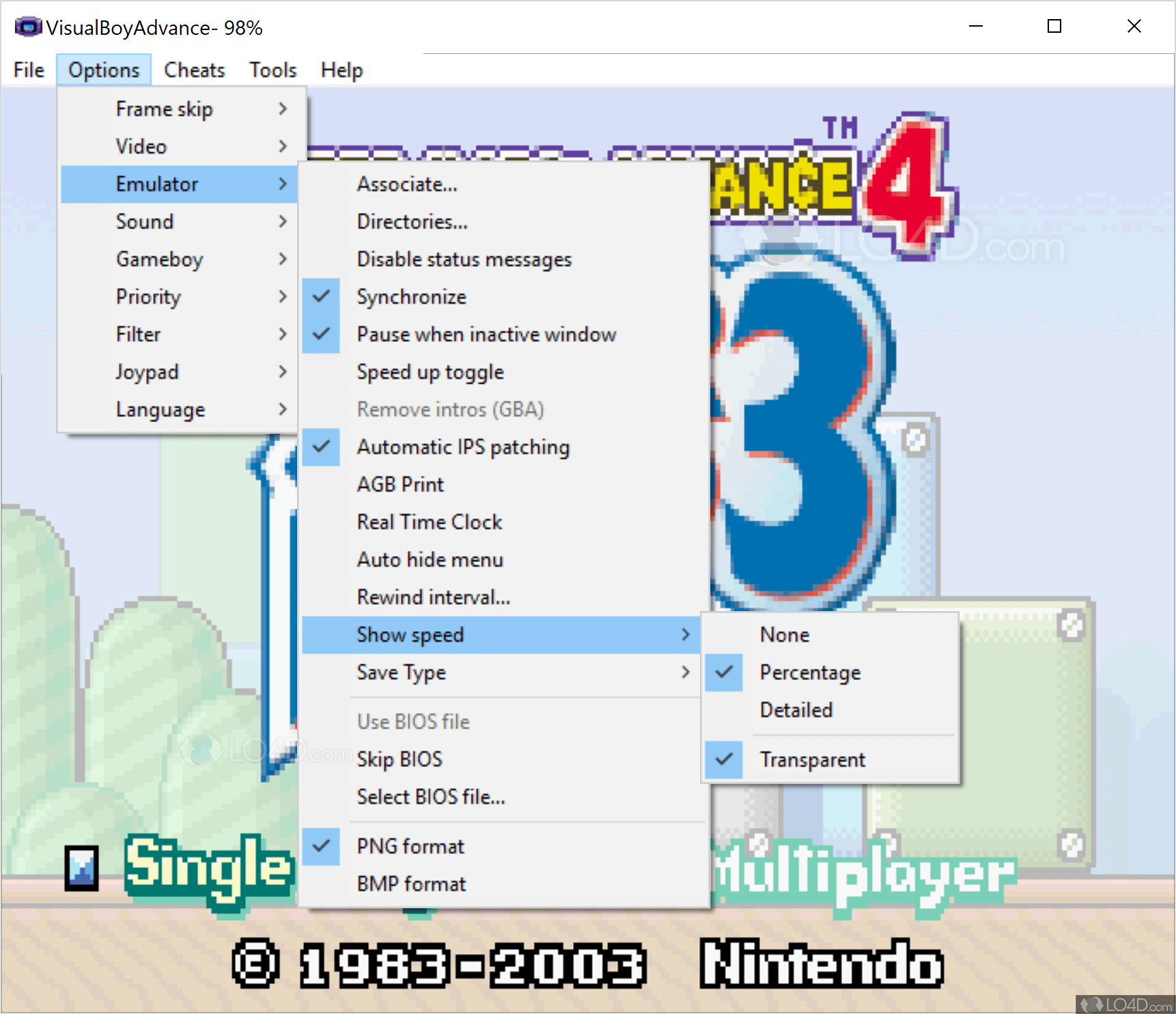
Task: Disable Transparent speed display
Action: 812,759
